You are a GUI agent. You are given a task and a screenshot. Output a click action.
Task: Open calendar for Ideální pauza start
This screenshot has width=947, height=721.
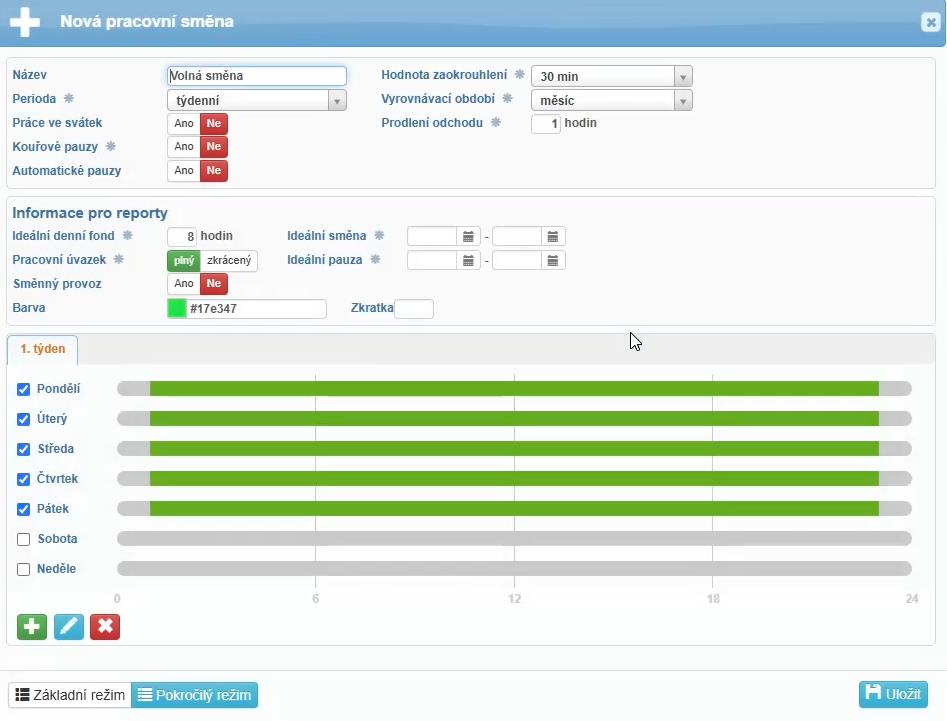tap(469, 261)
